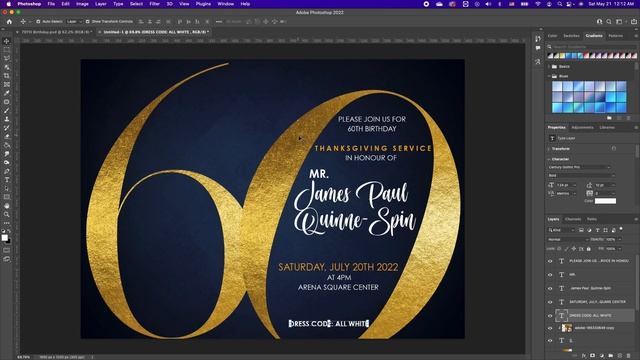This screenshot has width=640, height=360.
Task: Hide the SATURDAY, JULY layer
Action: tap(550, 302)
